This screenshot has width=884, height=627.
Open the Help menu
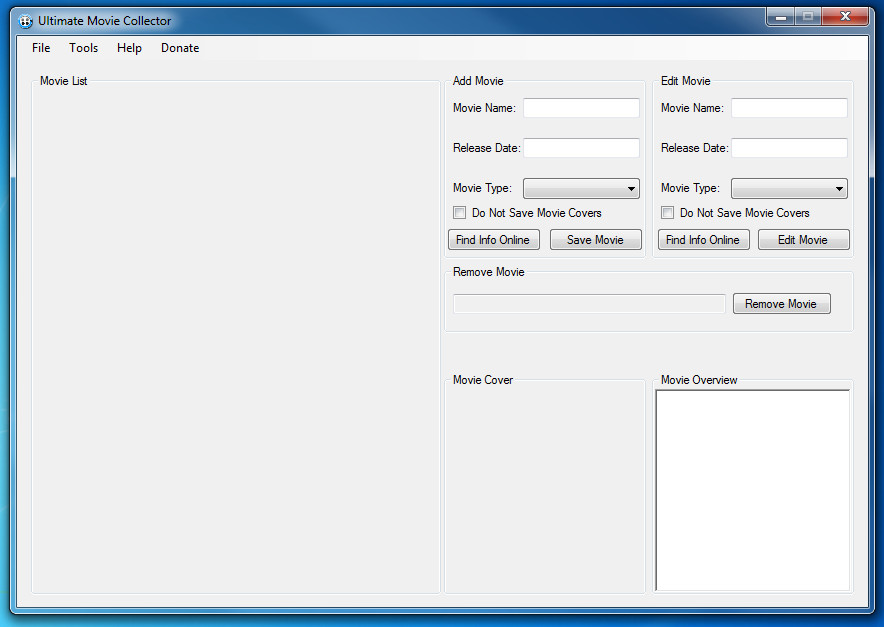[x=129, y=48]
